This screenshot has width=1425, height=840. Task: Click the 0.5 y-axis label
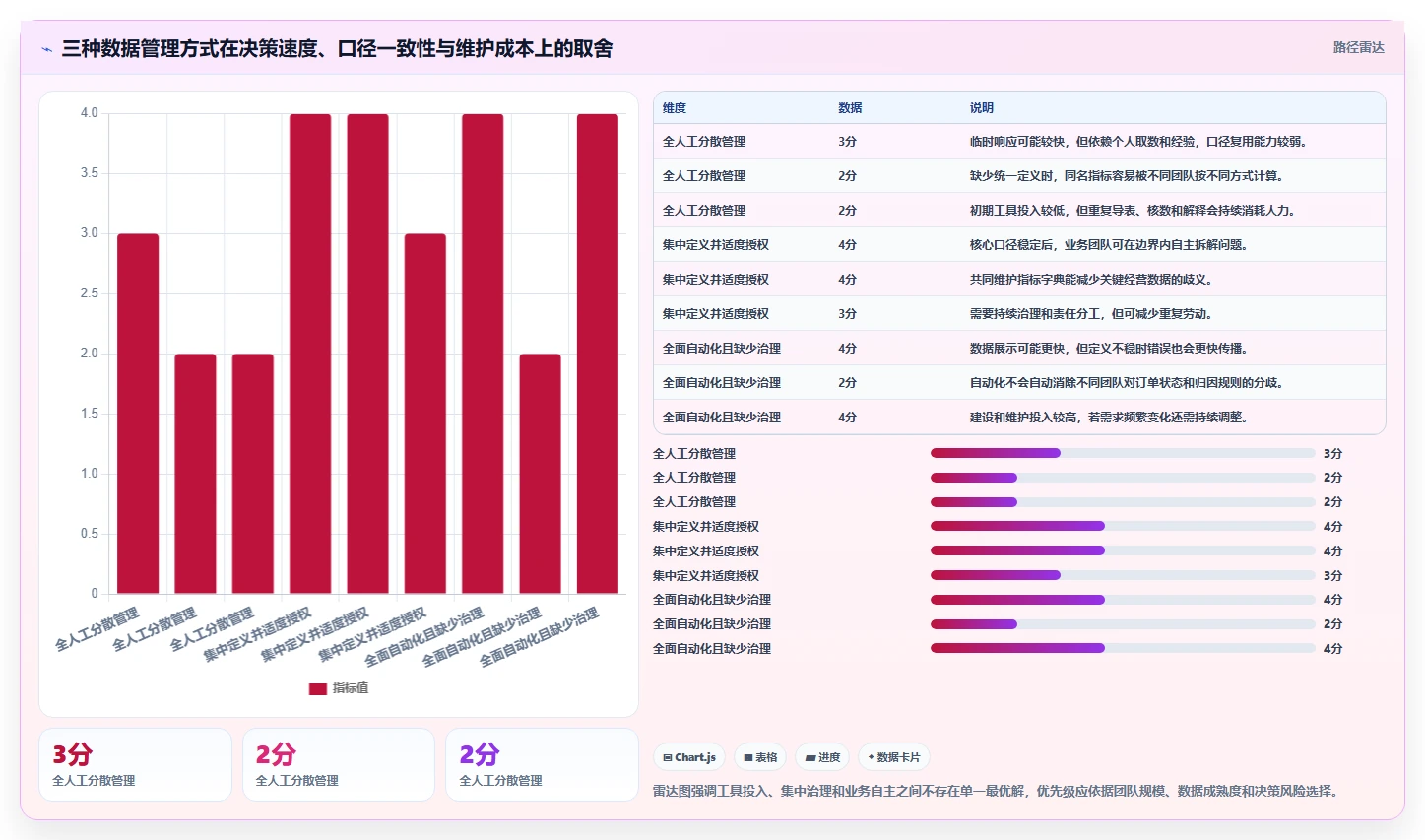[90, 534]
